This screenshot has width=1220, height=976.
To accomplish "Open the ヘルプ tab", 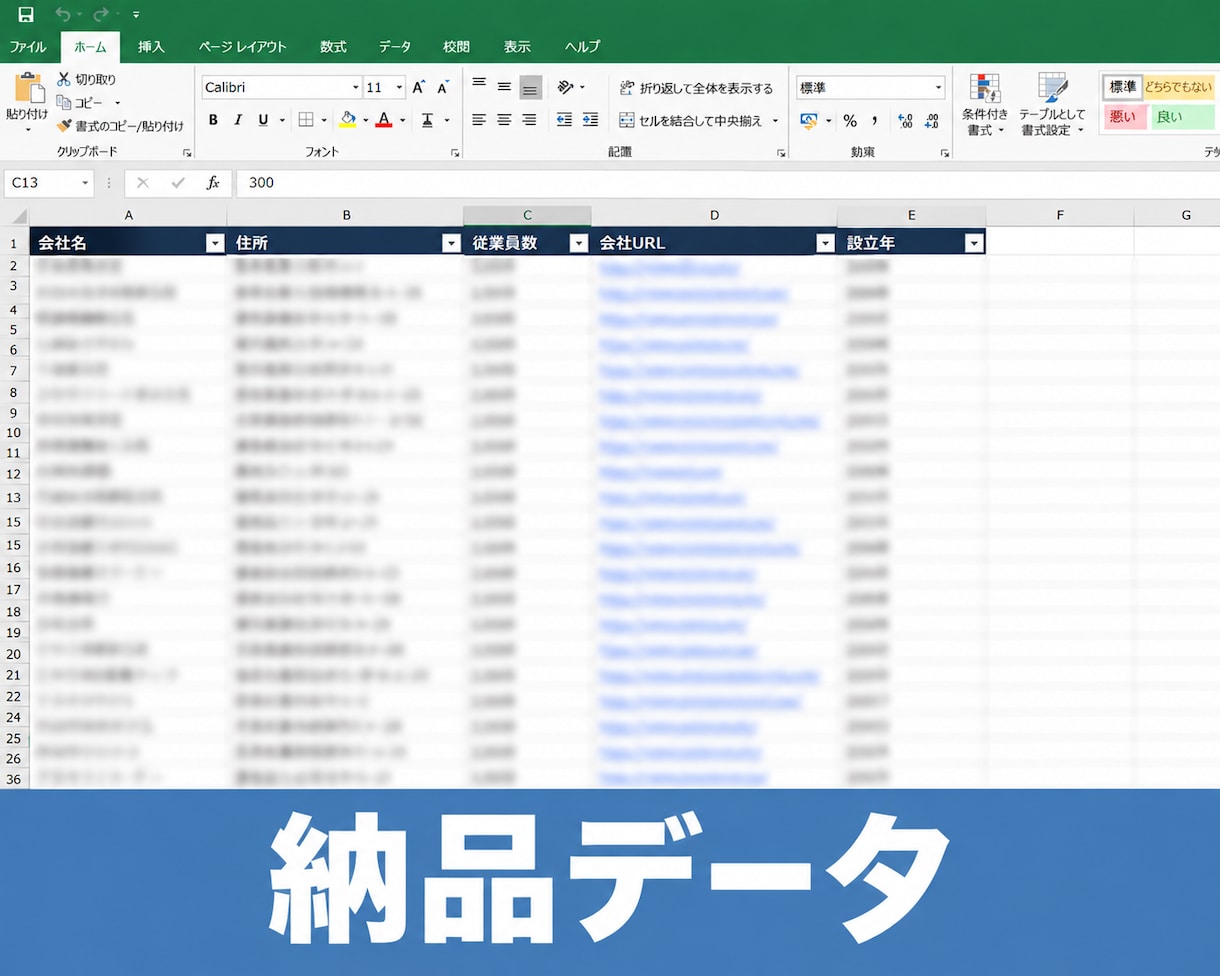I will click(x=582, y=47).
